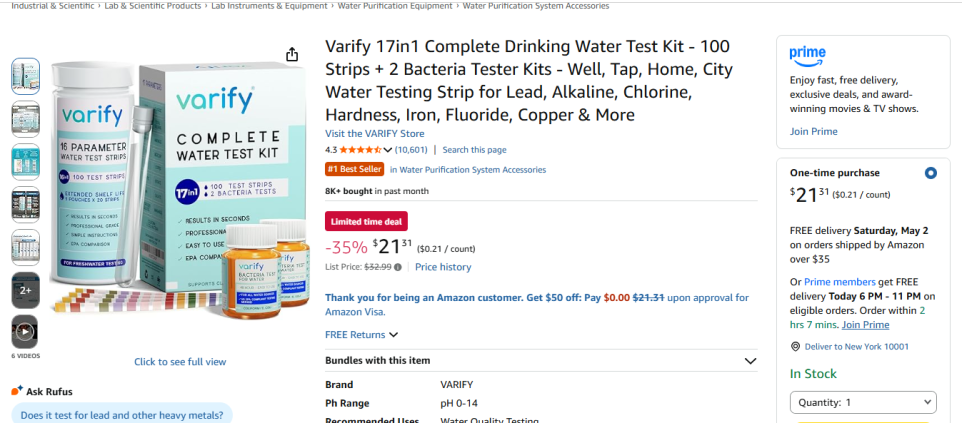
Task: Click the Ask Rufus sparkle icon
Action: click(x=17, y=391)
